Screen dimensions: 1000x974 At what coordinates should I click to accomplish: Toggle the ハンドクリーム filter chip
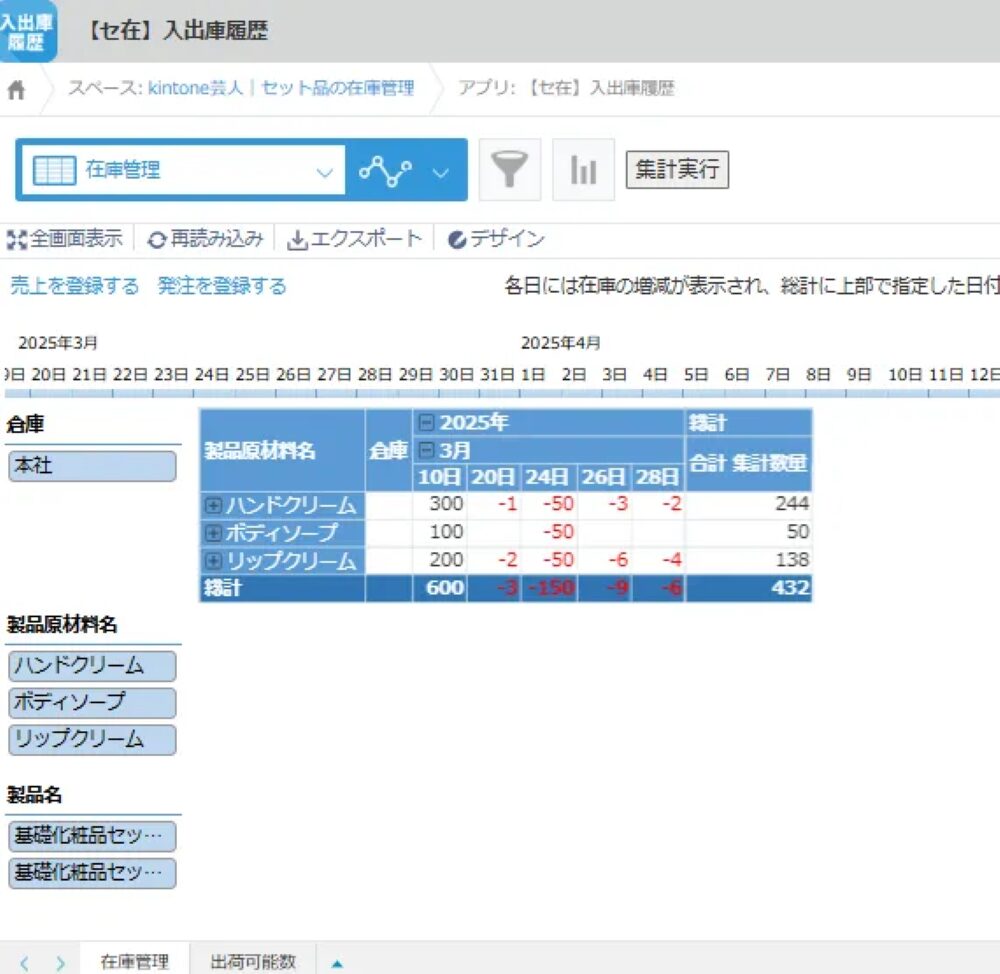click(x=92, y=666)
